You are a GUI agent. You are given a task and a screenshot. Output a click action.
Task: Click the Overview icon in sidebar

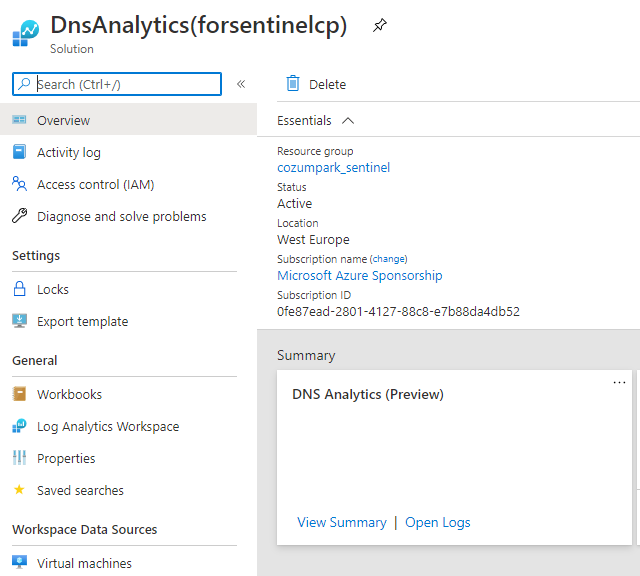click(19, 120)
